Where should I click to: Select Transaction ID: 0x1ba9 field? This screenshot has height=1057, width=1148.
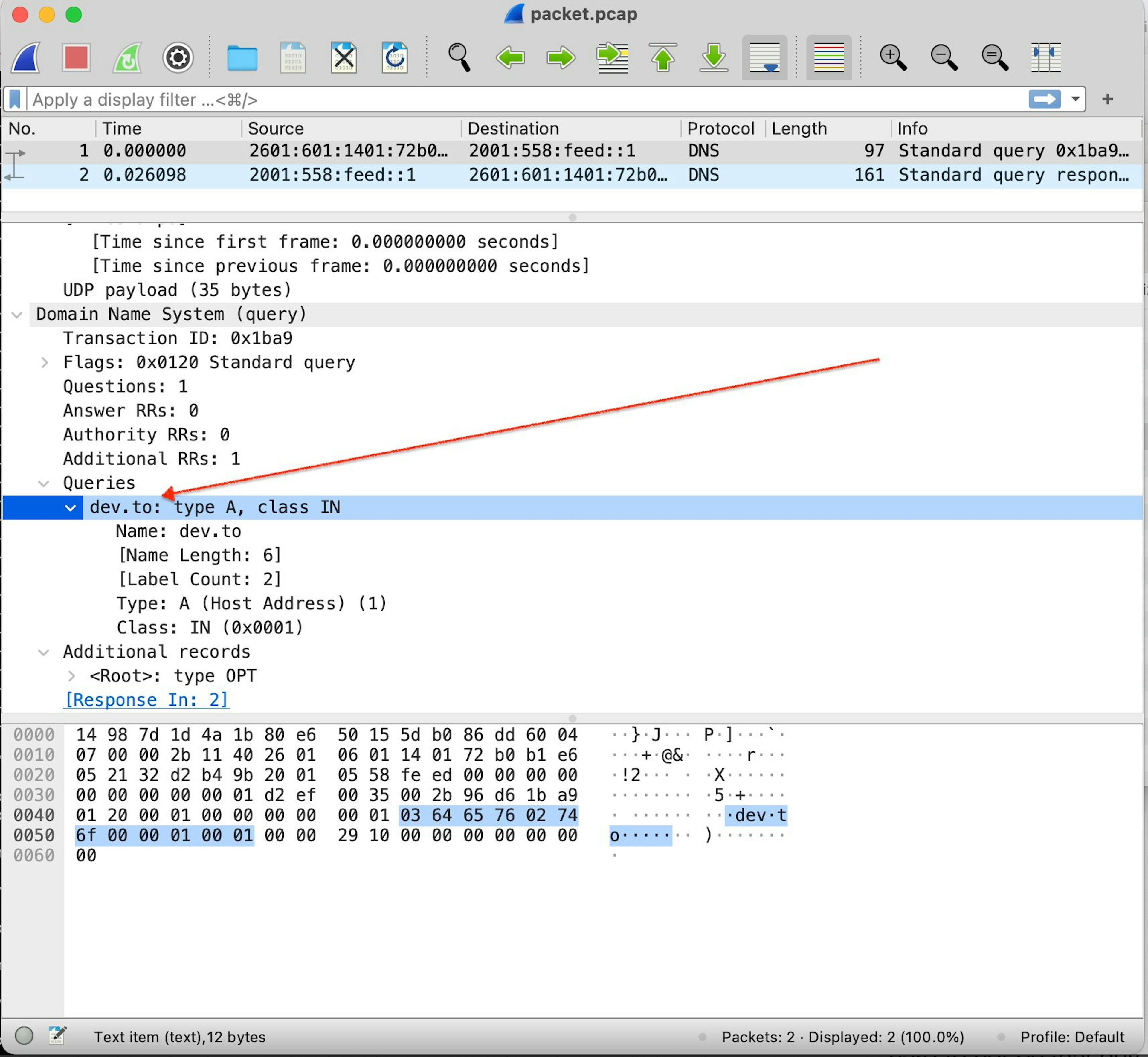(178, 338)
